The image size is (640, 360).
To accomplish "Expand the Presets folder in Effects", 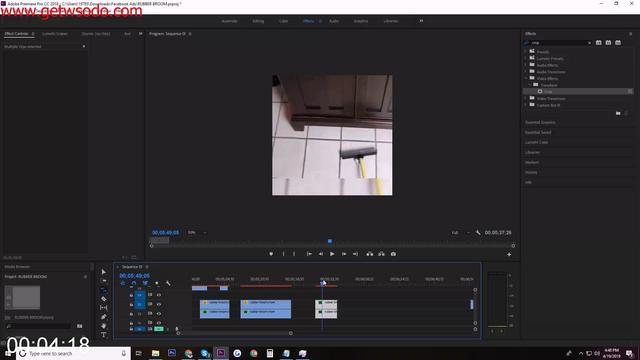I will pos(526,52).
